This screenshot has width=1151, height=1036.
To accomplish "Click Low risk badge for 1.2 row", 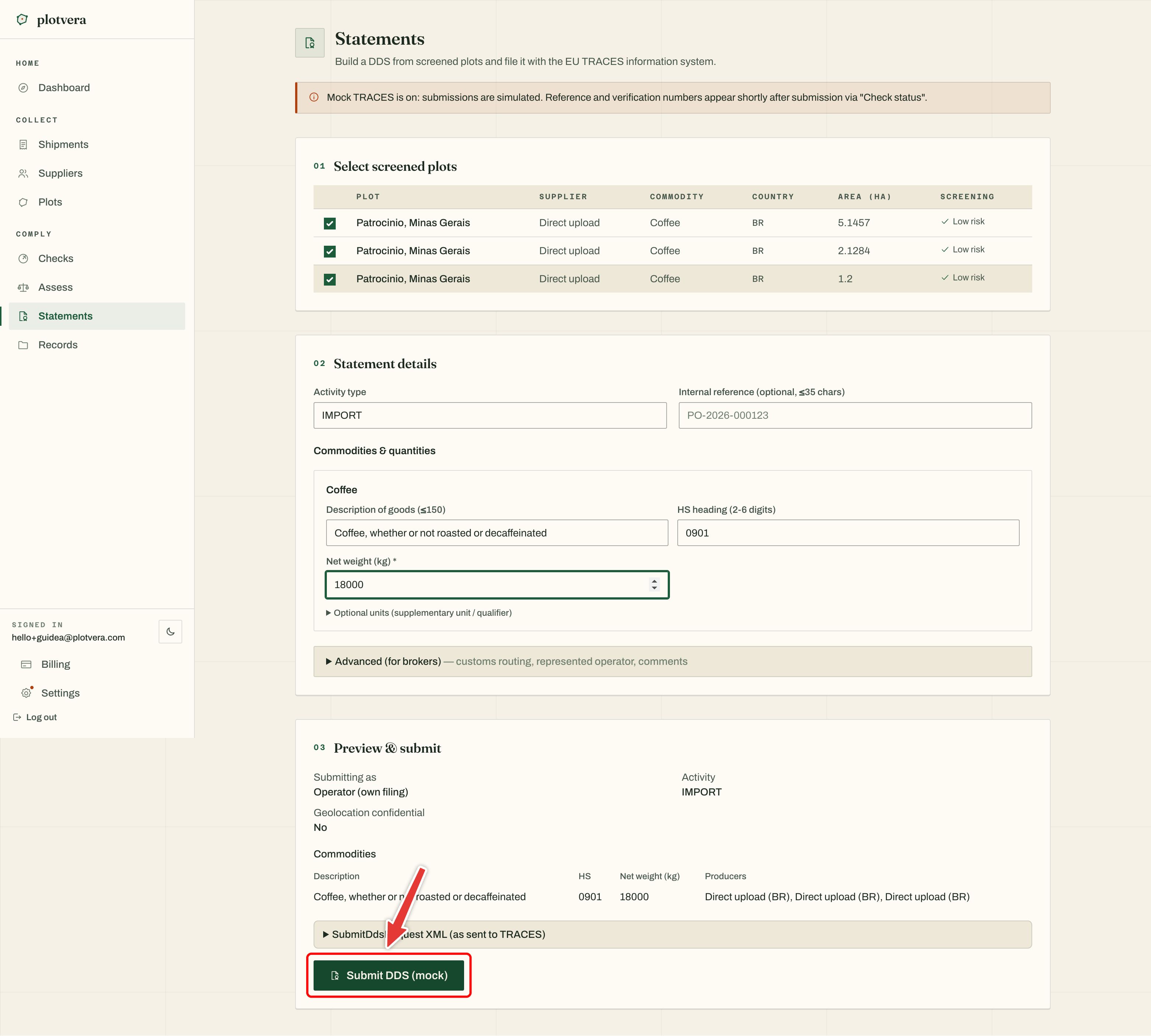I will pos(962,278).
